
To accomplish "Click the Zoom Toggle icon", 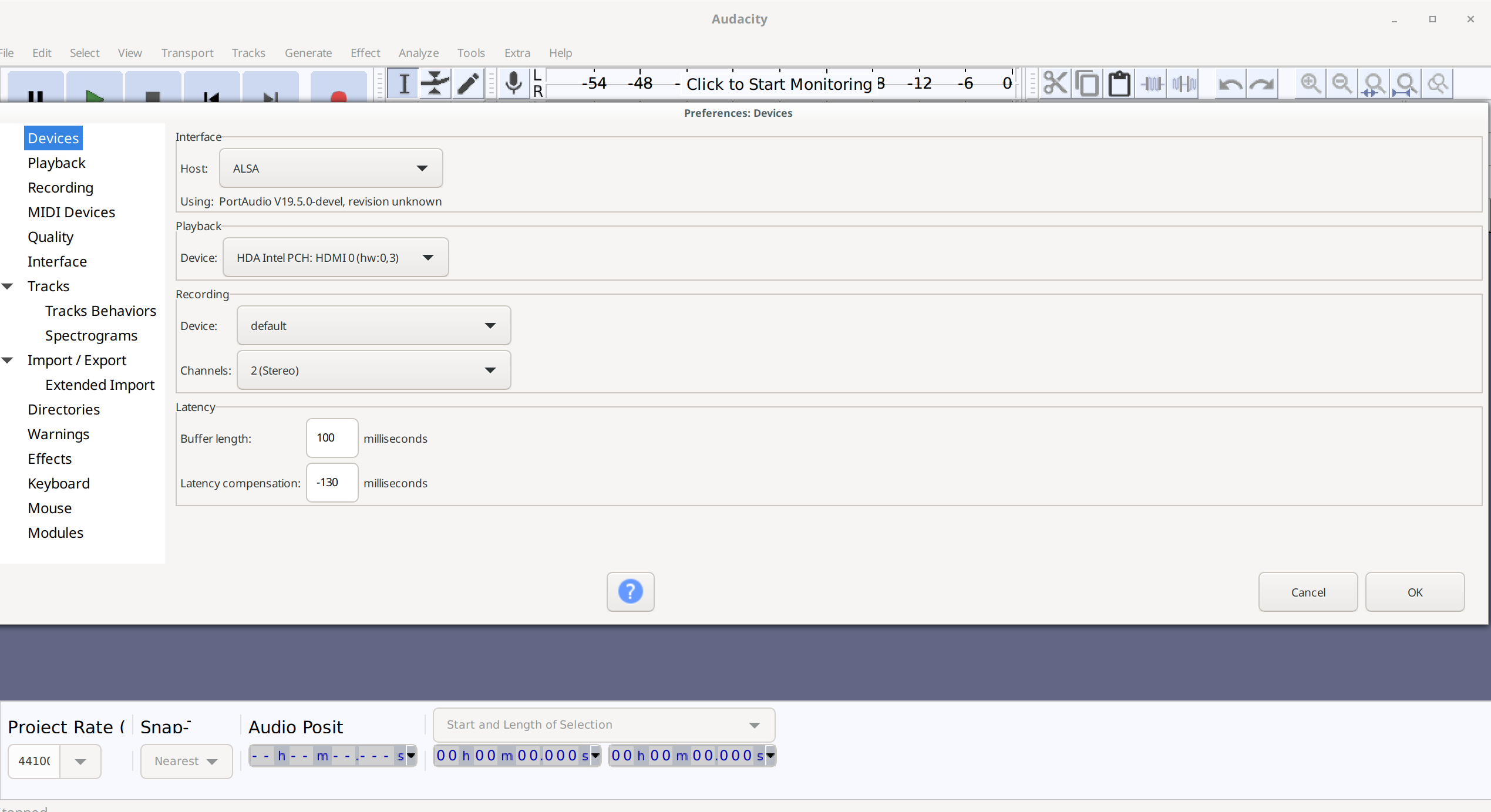I will click(x=1438, y=84).
